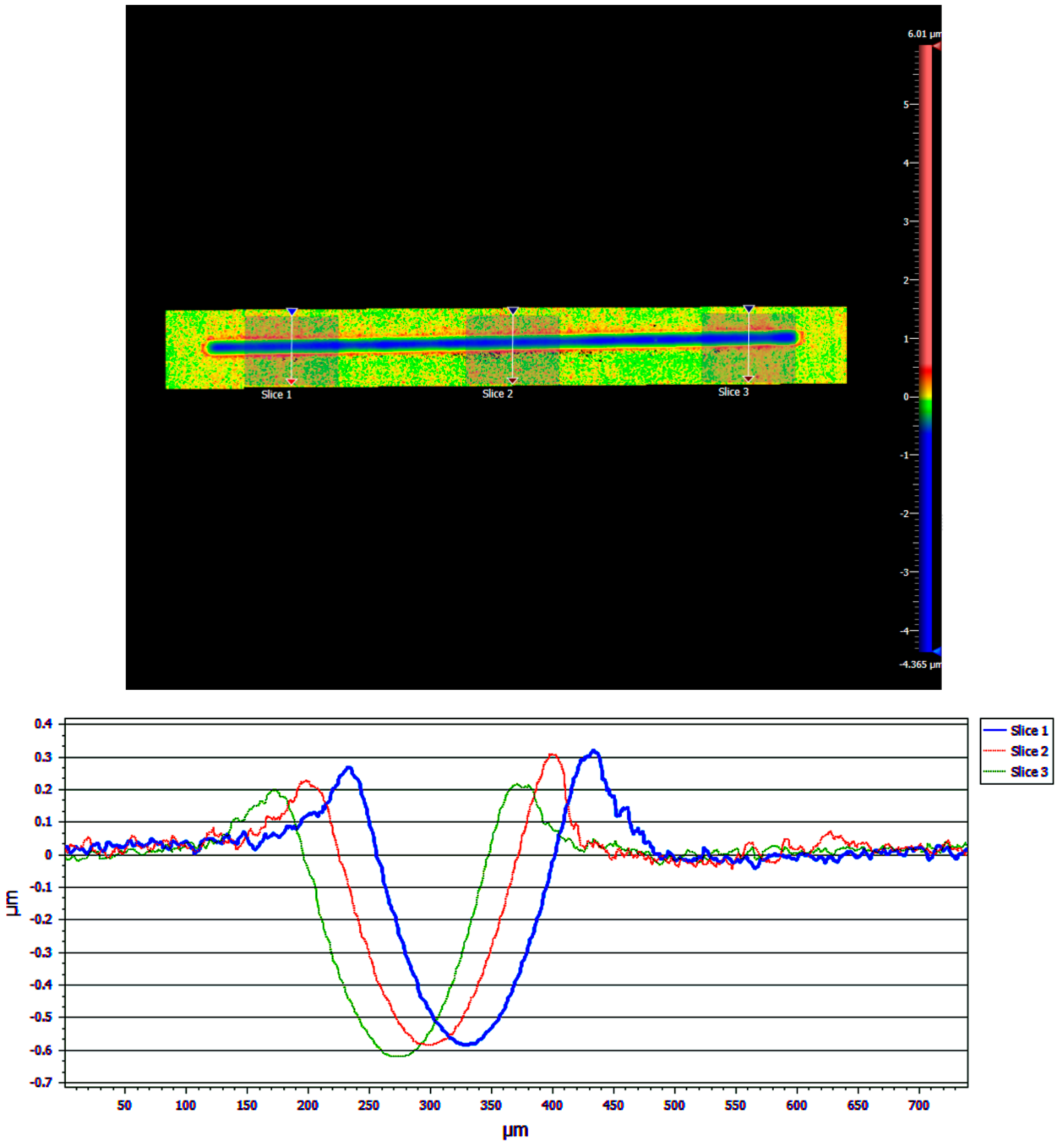Click the 6.01 µm maximum scale value
Image resolution: width=1059 pixels, height=1148 pixels.
923,34
